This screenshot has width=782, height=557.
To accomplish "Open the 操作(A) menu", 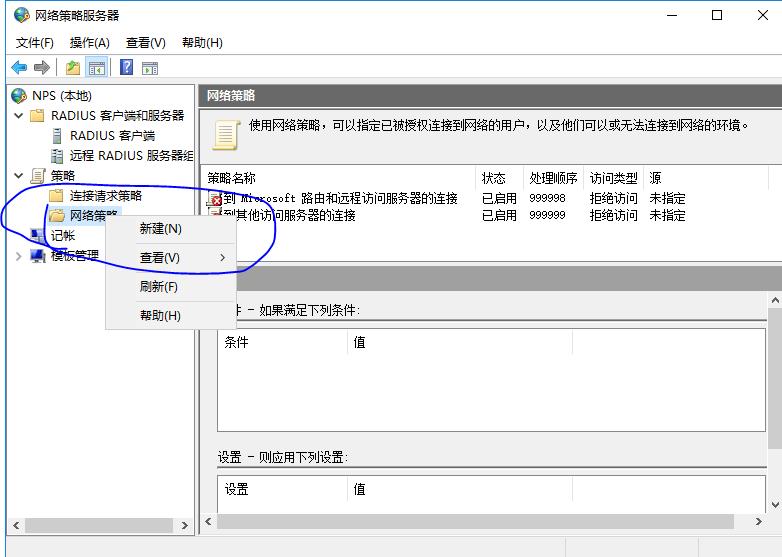I will (x=90, y=43).
